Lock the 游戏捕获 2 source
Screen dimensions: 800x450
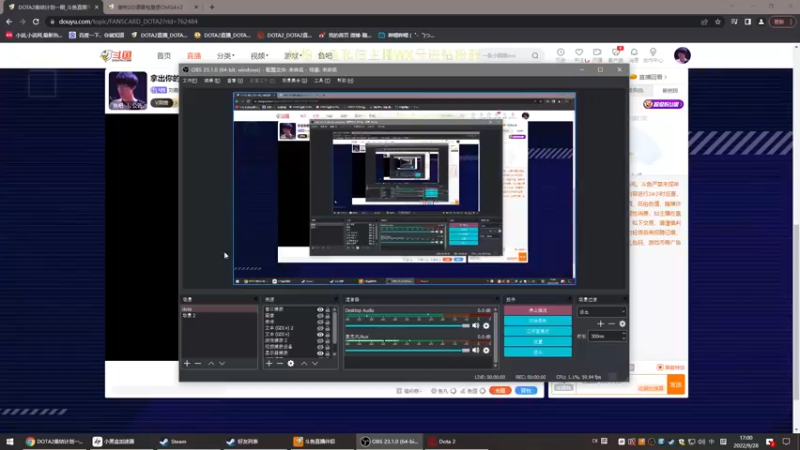[328, 340]
